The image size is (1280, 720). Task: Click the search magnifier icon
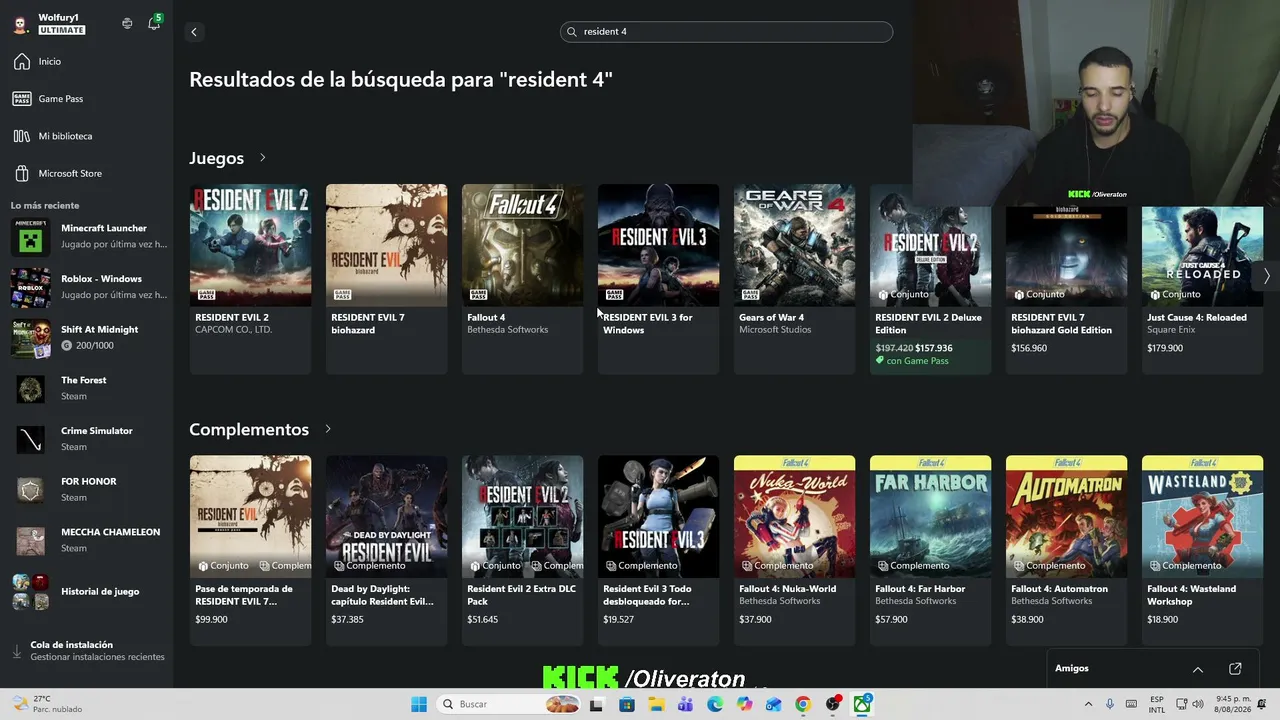(572, 32)
